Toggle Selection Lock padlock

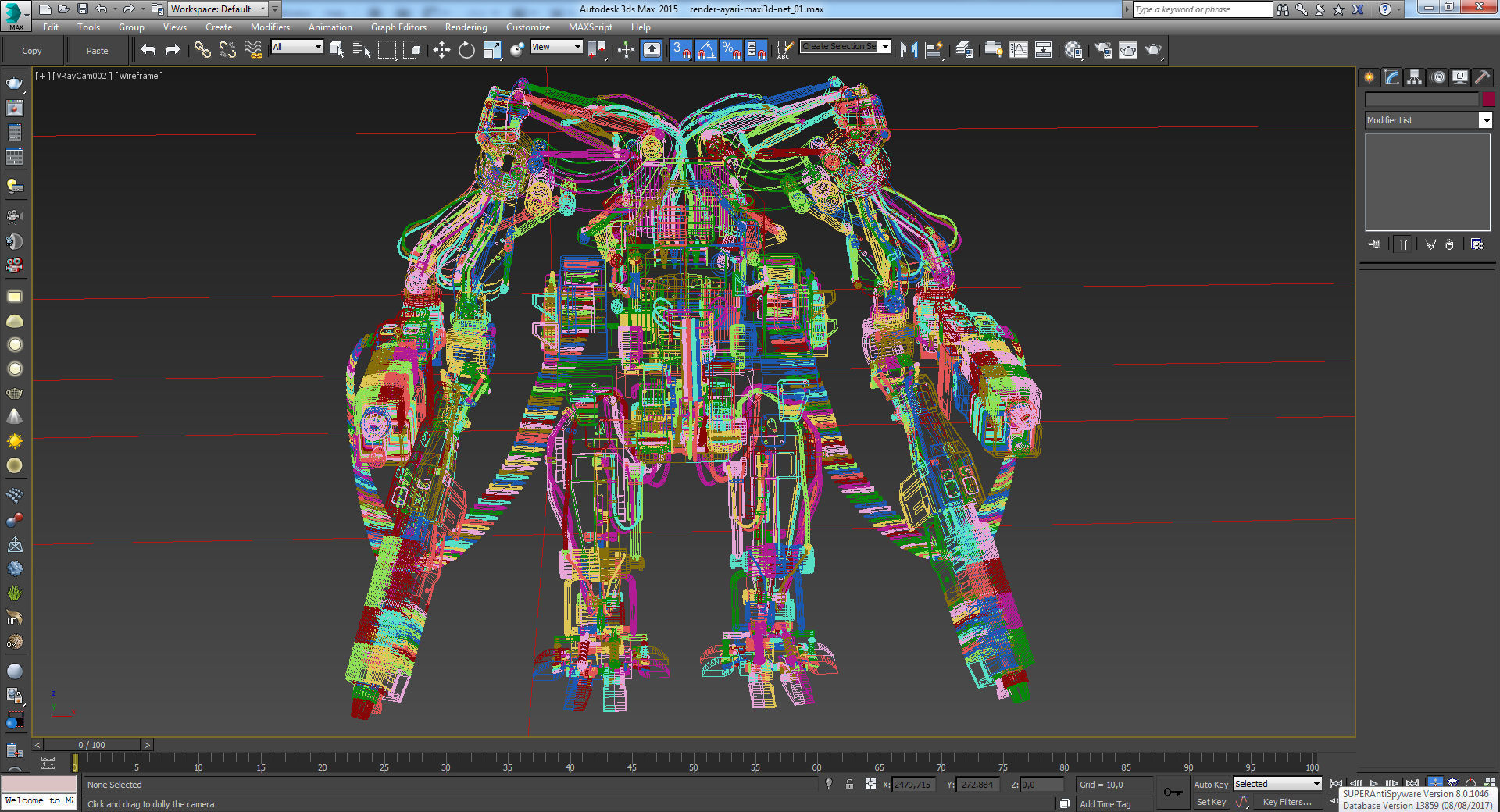849,785
